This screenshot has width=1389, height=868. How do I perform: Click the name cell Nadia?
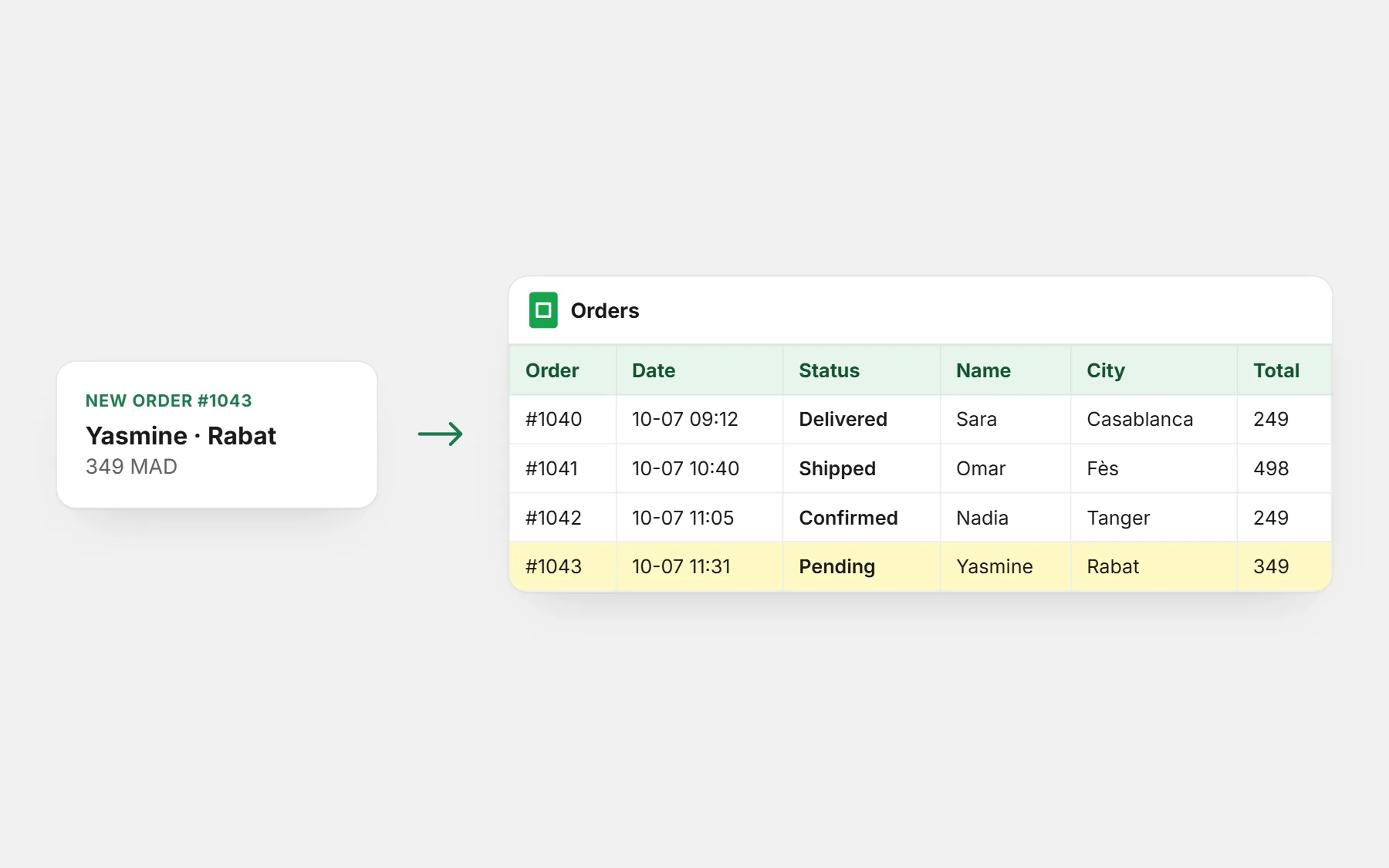[x=1005, y=518]
